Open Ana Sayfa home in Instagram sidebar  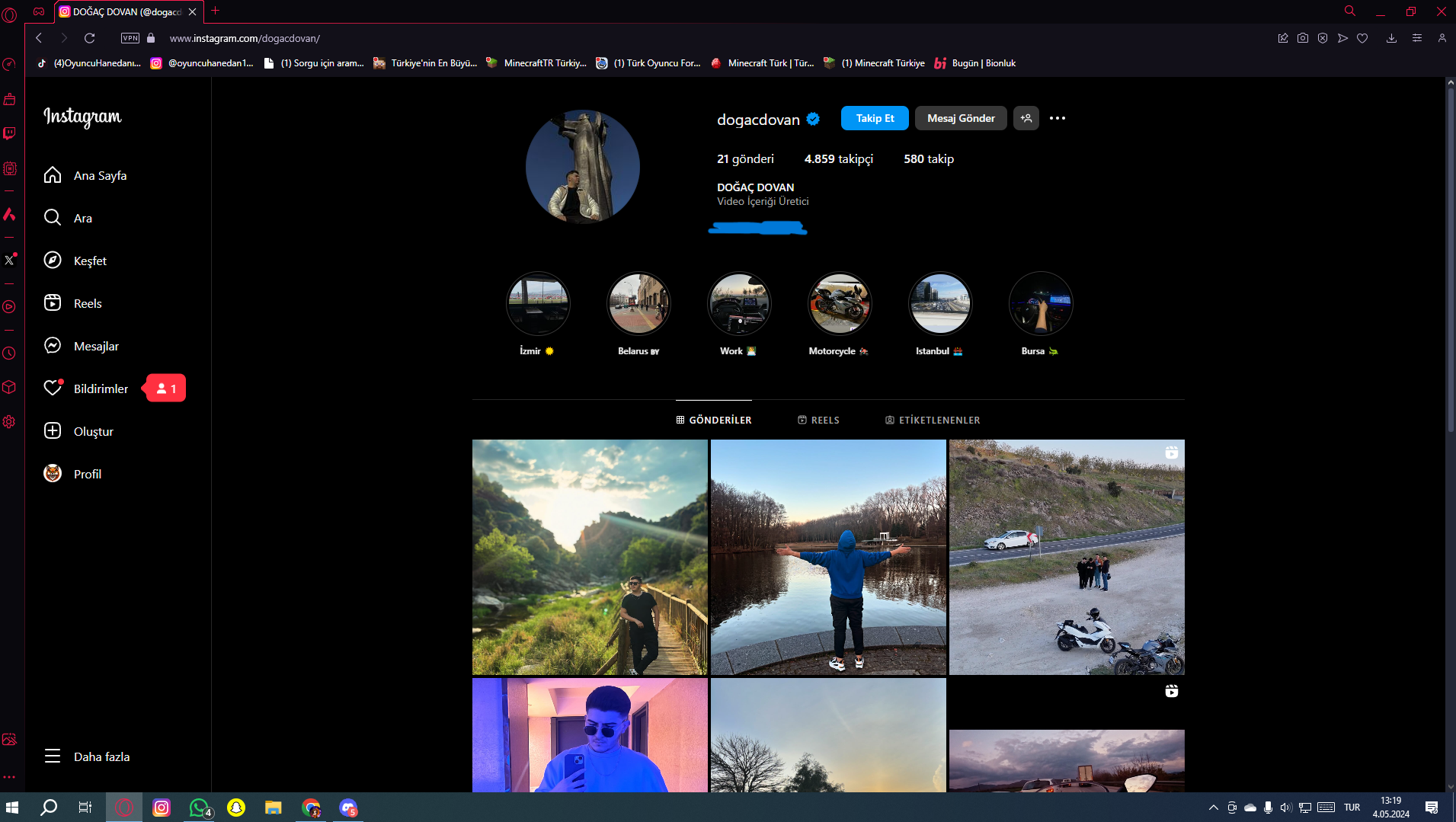(85, 175)
